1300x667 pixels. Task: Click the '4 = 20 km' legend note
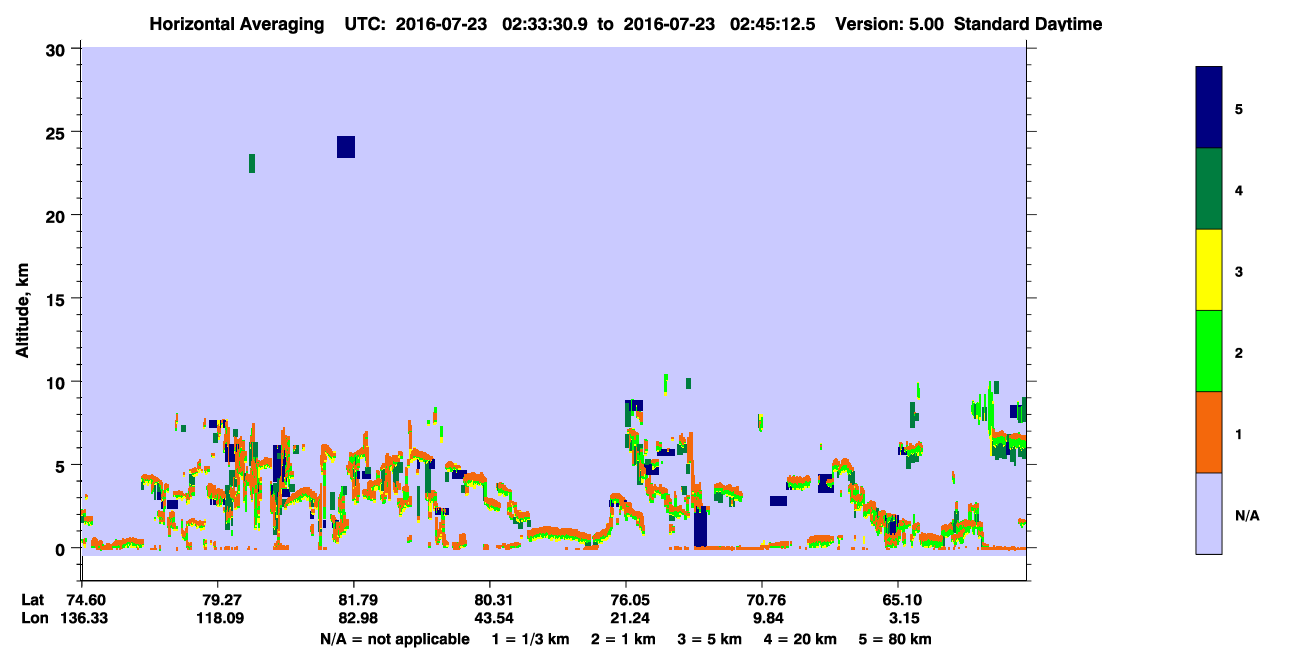800,639
